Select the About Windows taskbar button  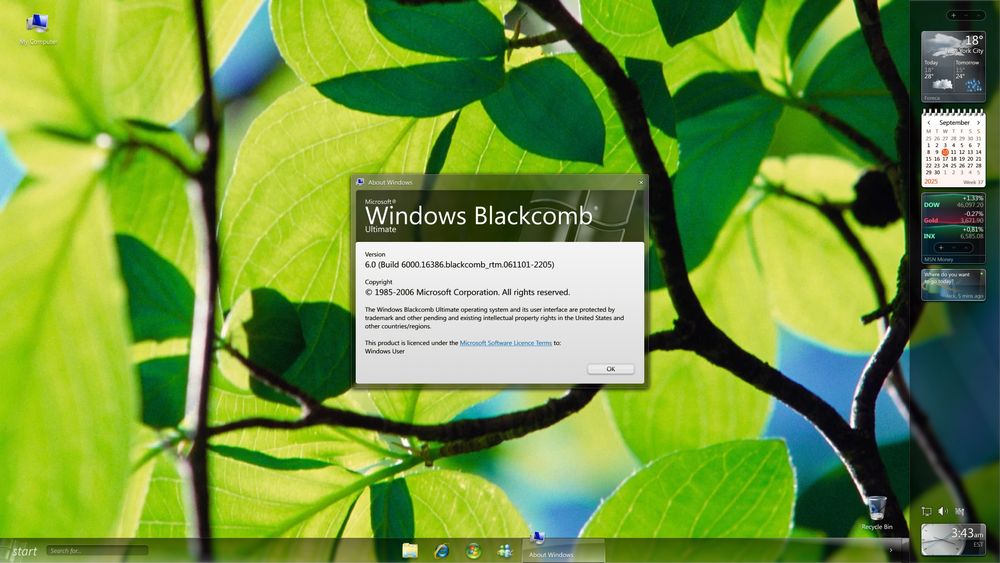(563, 550)
